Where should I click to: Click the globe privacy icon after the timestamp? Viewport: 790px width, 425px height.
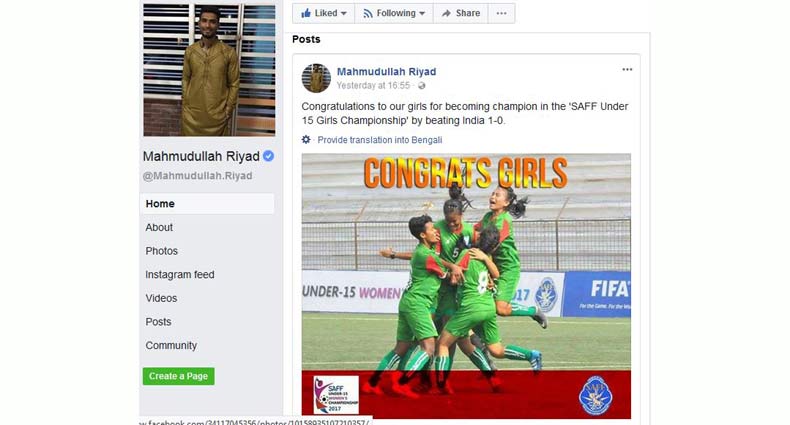coord(422,86)
